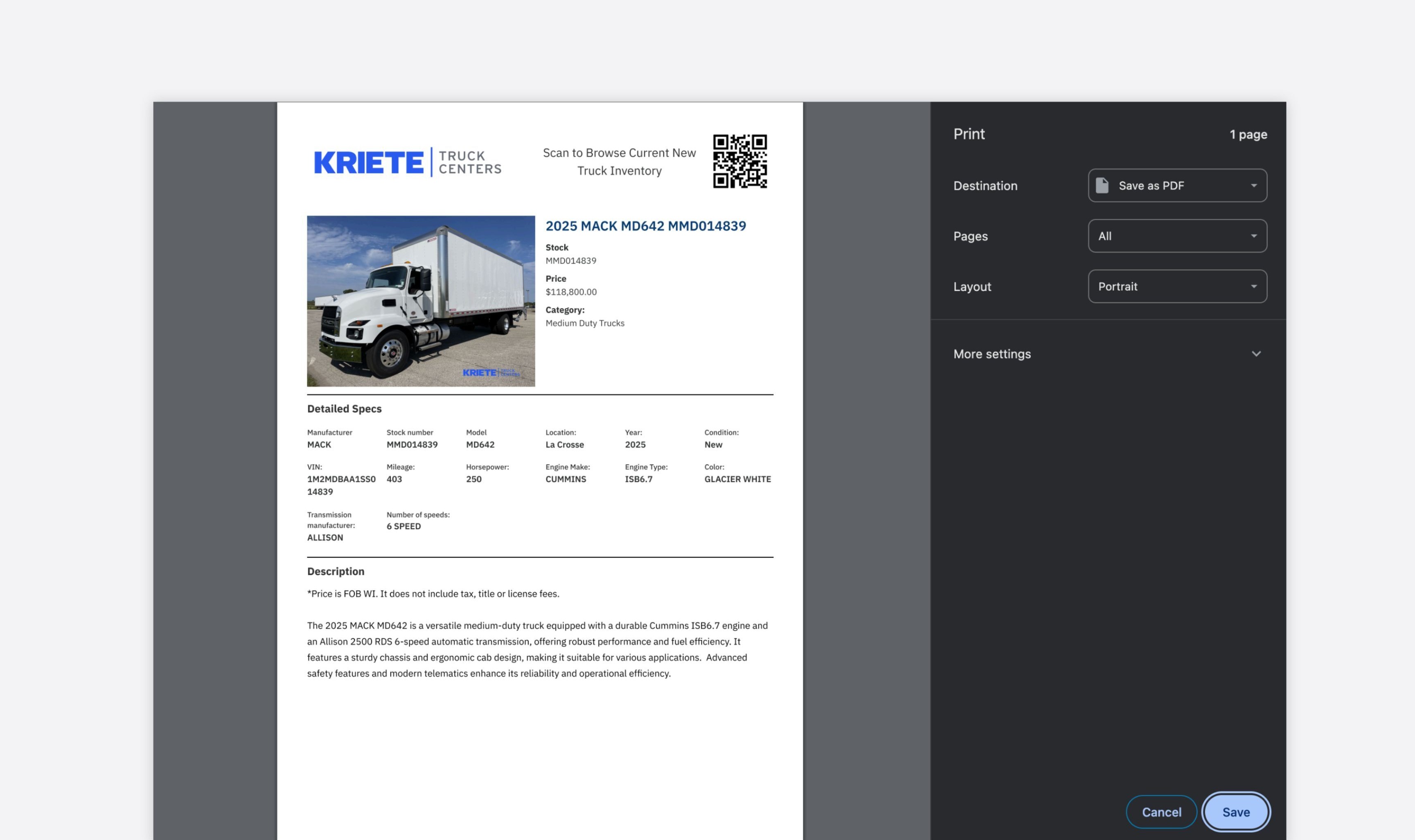Click the Print heading label
The image size is (1415, 840).
click(x=969, y=133)
